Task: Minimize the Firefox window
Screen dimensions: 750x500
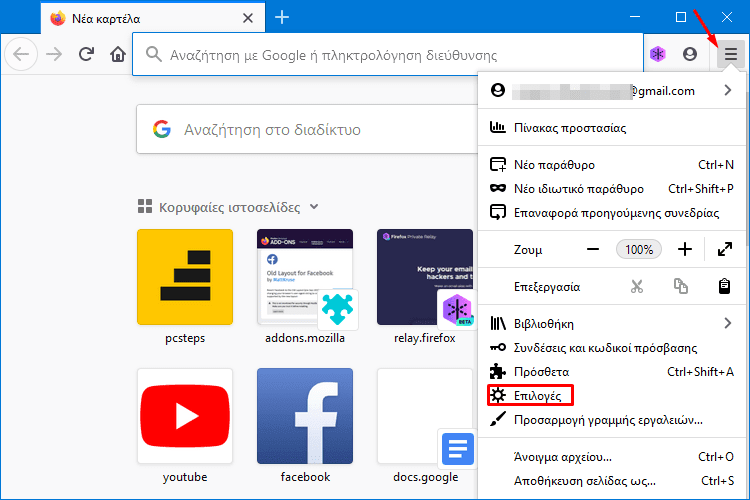Action: coord(635,17)
